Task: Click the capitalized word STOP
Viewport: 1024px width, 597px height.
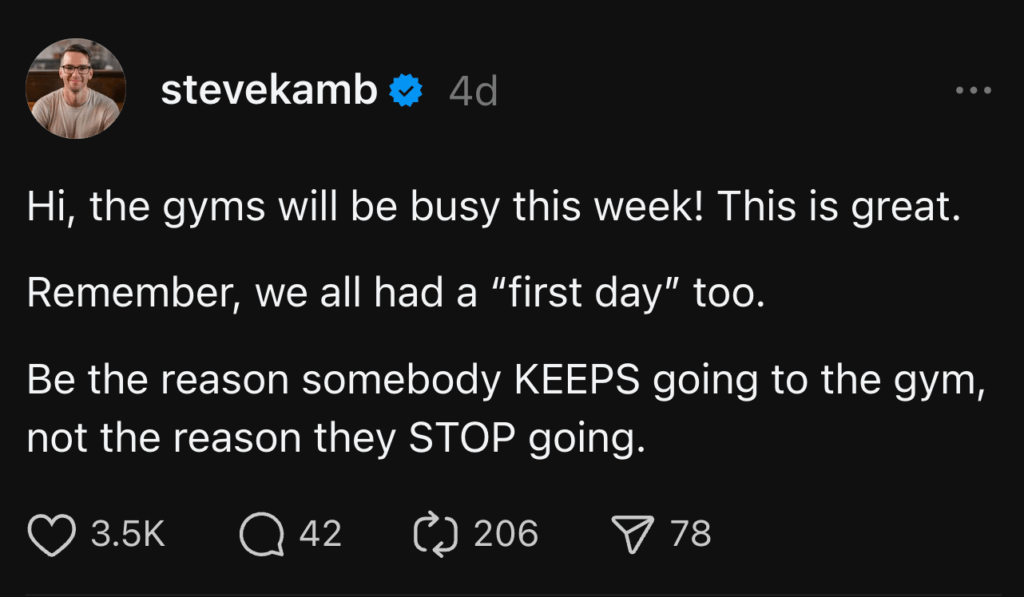Action: coord(453,438)
